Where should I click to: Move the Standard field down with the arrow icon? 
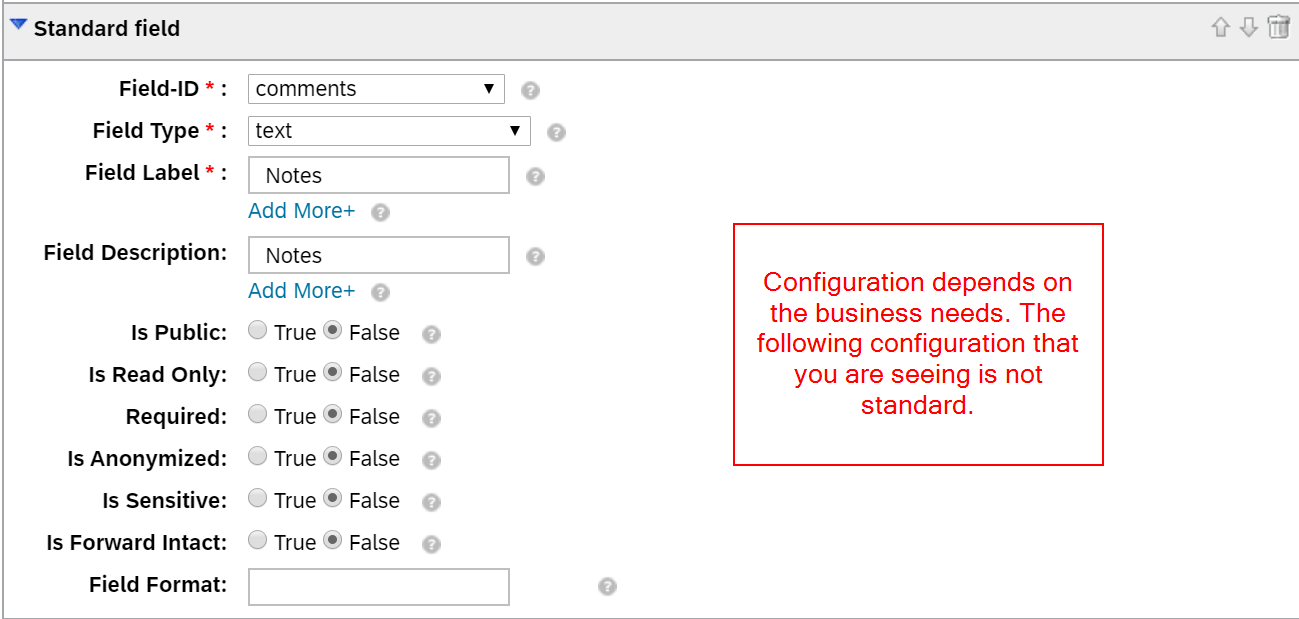(x=1248, y=28)
